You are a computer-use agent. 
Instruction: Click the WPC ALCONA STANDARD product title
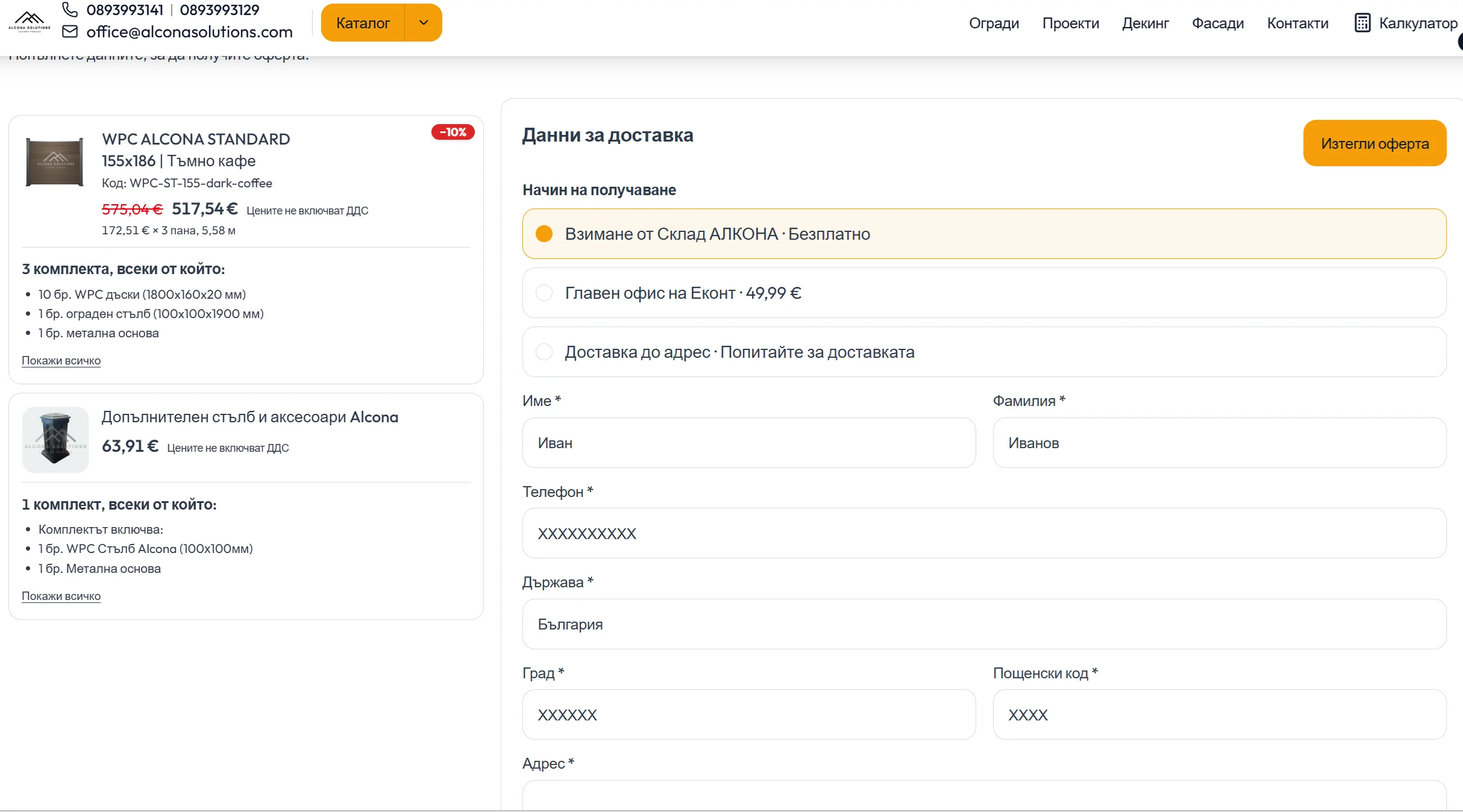click(196, 139)
